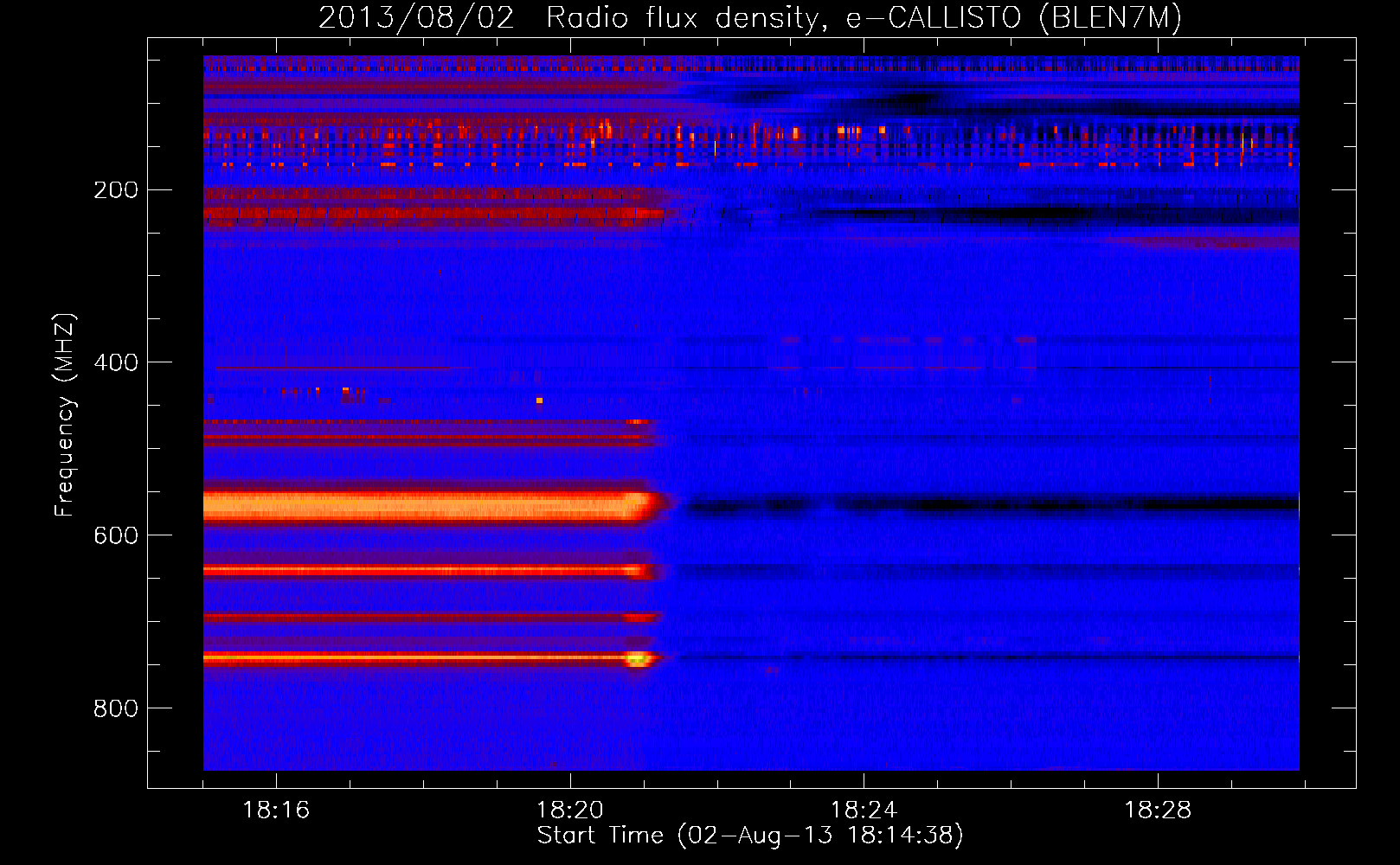Click the 18:28 time tick label

point(1158,811)
